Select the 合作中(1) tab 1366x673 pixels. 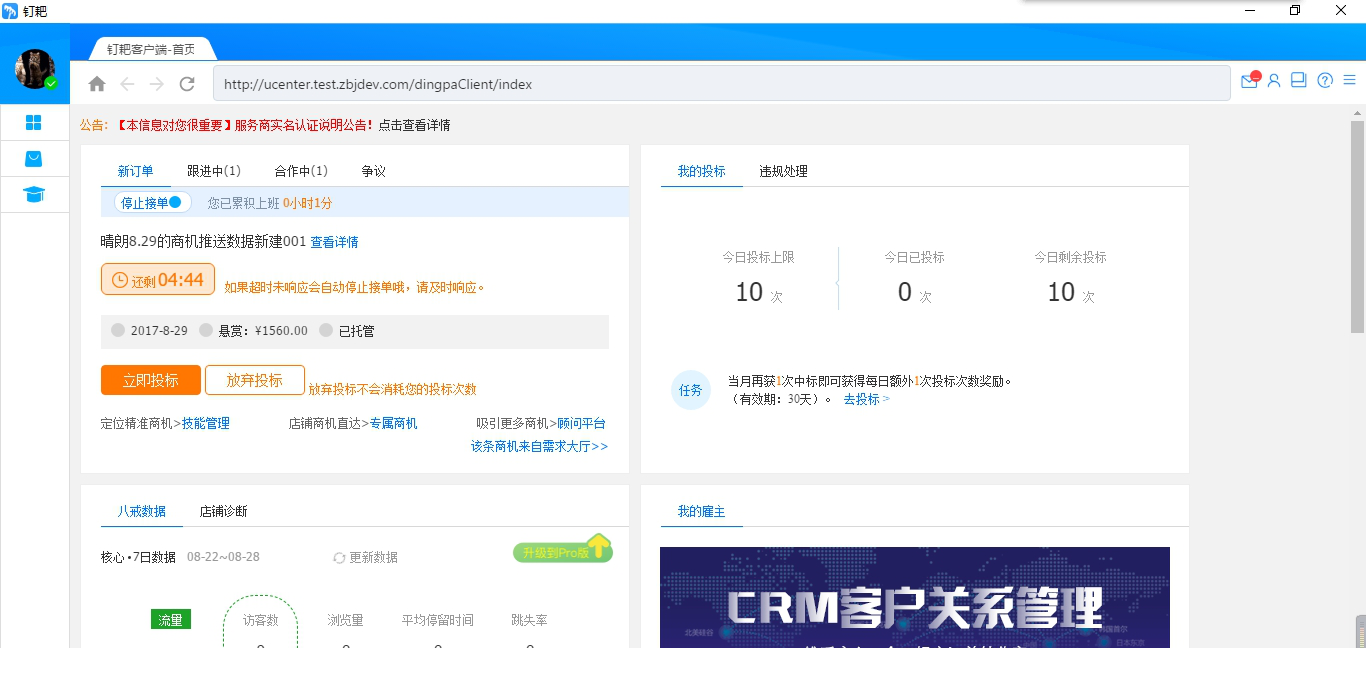point(301,171)
